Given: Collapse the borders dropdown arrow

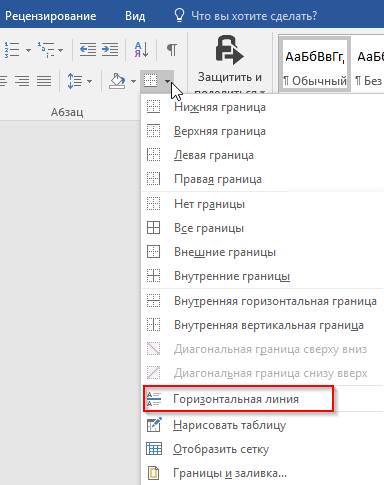Looking at the screenshot, I should (x=167, y=81).
